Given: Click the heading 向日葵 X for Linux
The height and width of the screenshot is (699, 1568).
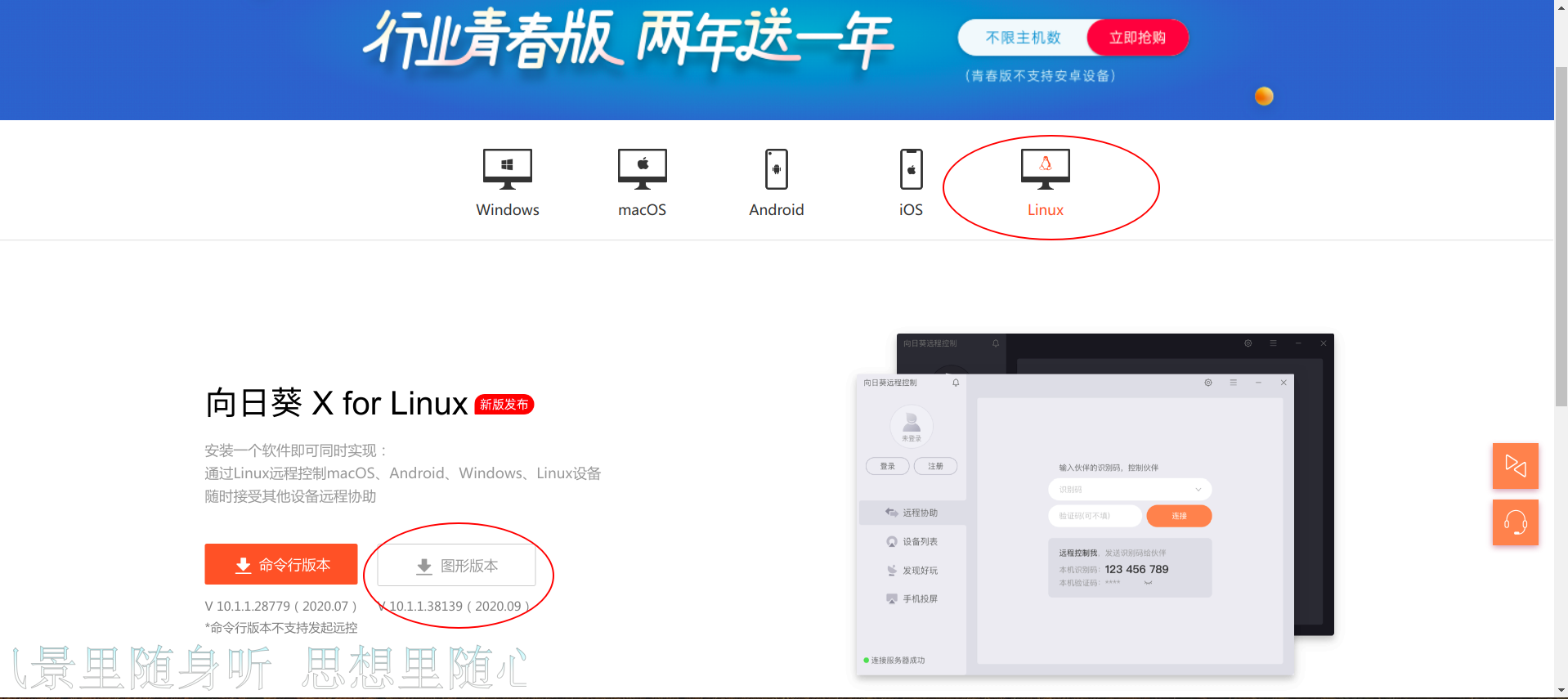Looking at the screenshot, I should 336,403.
